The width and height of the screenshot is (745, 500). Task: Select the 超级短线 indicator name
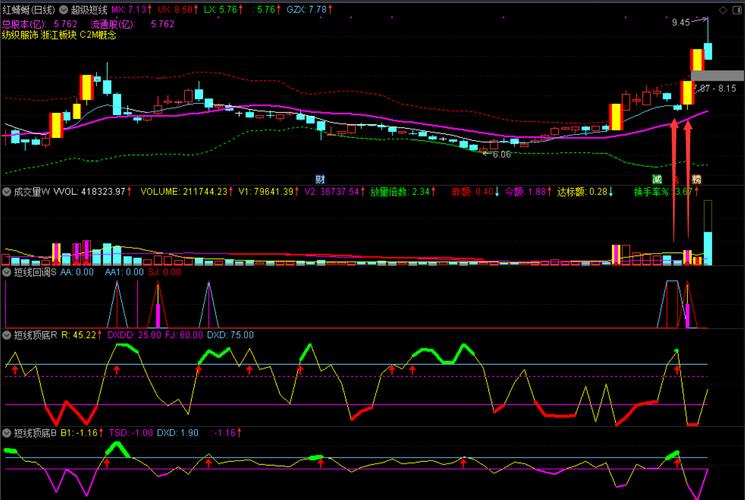89,9
